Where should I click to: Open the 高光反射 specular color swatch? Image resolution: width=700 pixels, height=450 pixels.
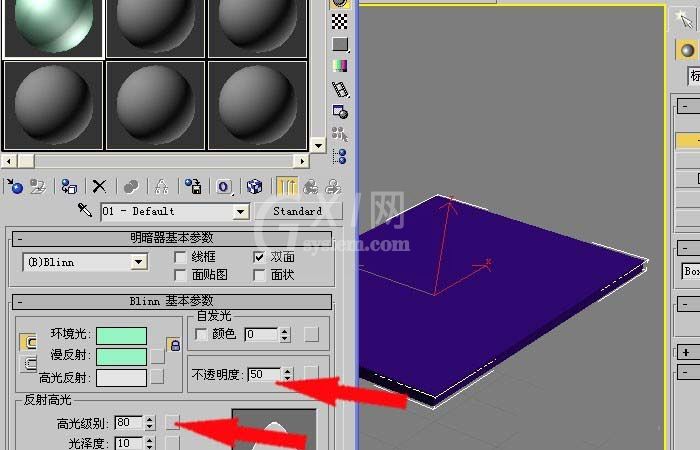tap(121, 378)
